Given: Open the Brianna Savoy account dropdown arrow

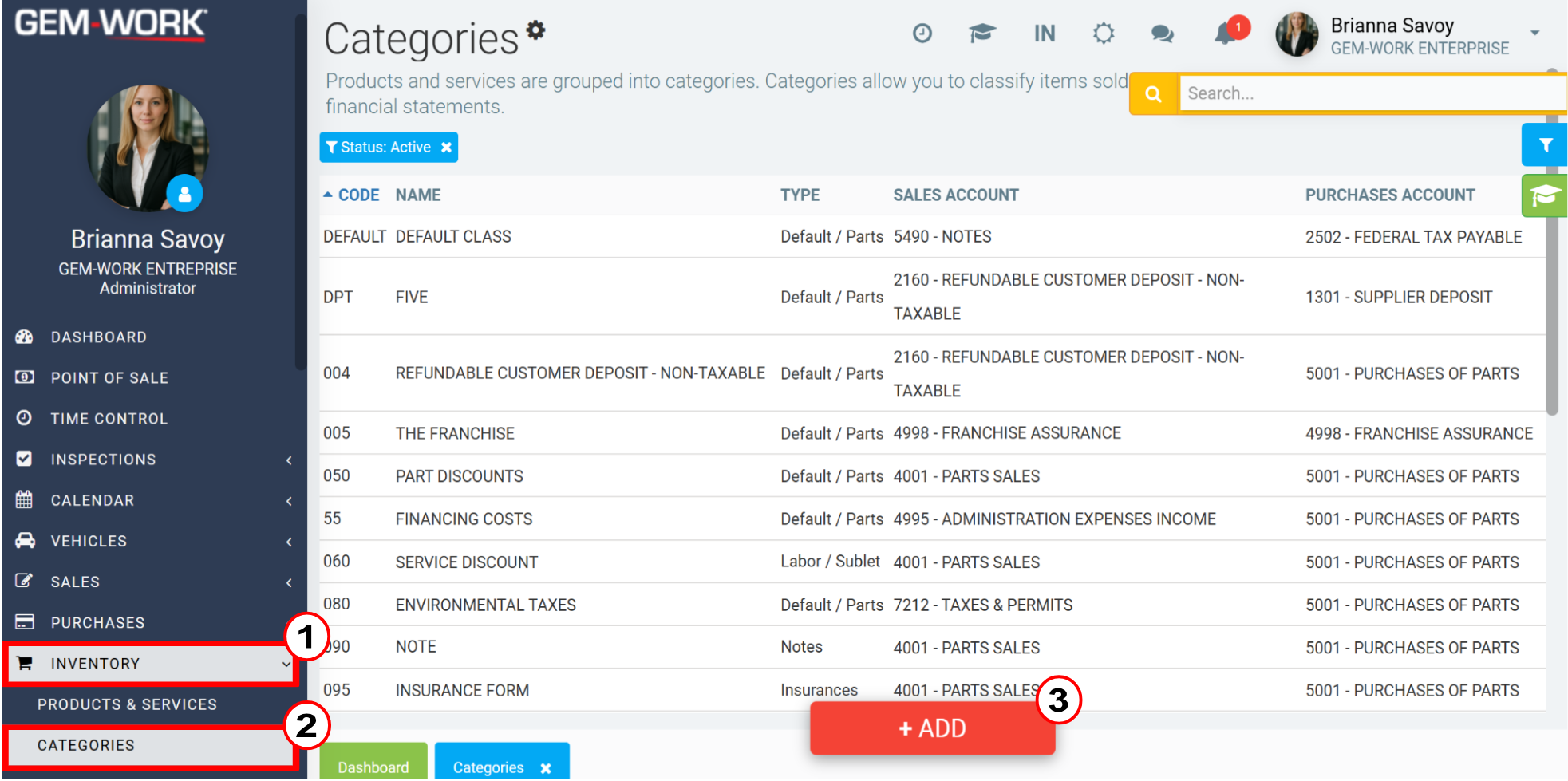Looking at the screenshot, I should point(1534,34).
